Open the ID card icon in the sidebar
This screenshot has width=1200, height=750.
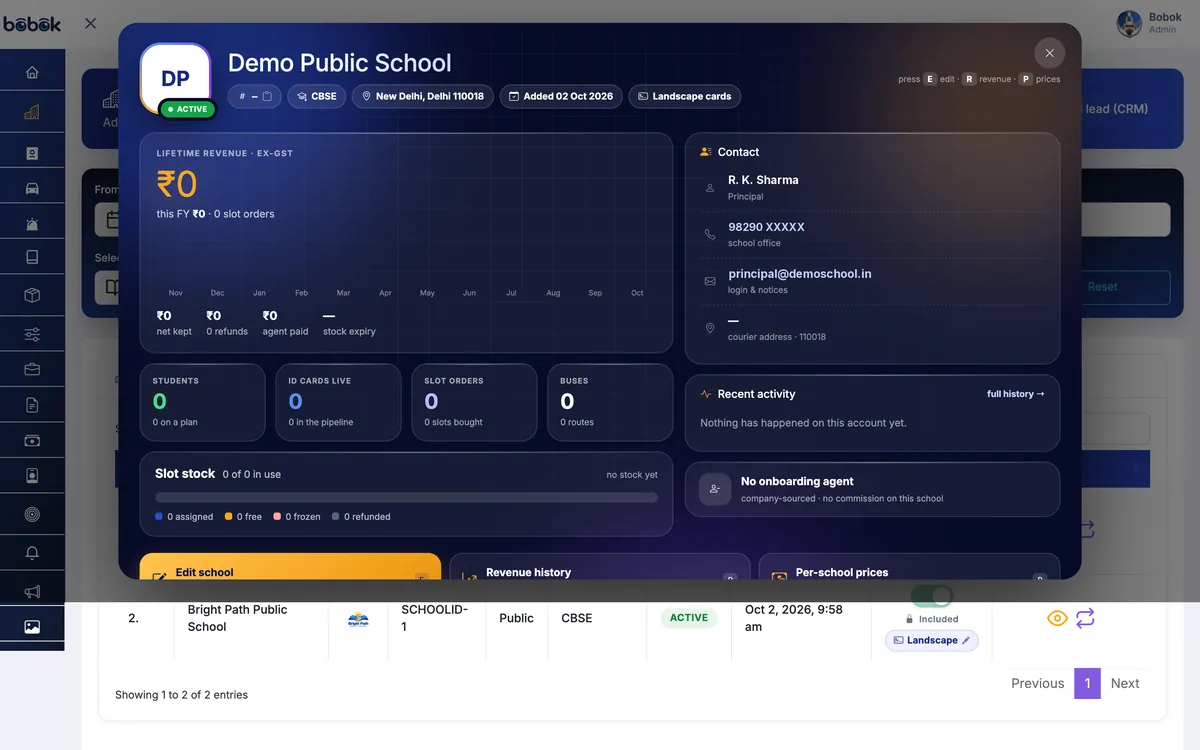point(32,476)
